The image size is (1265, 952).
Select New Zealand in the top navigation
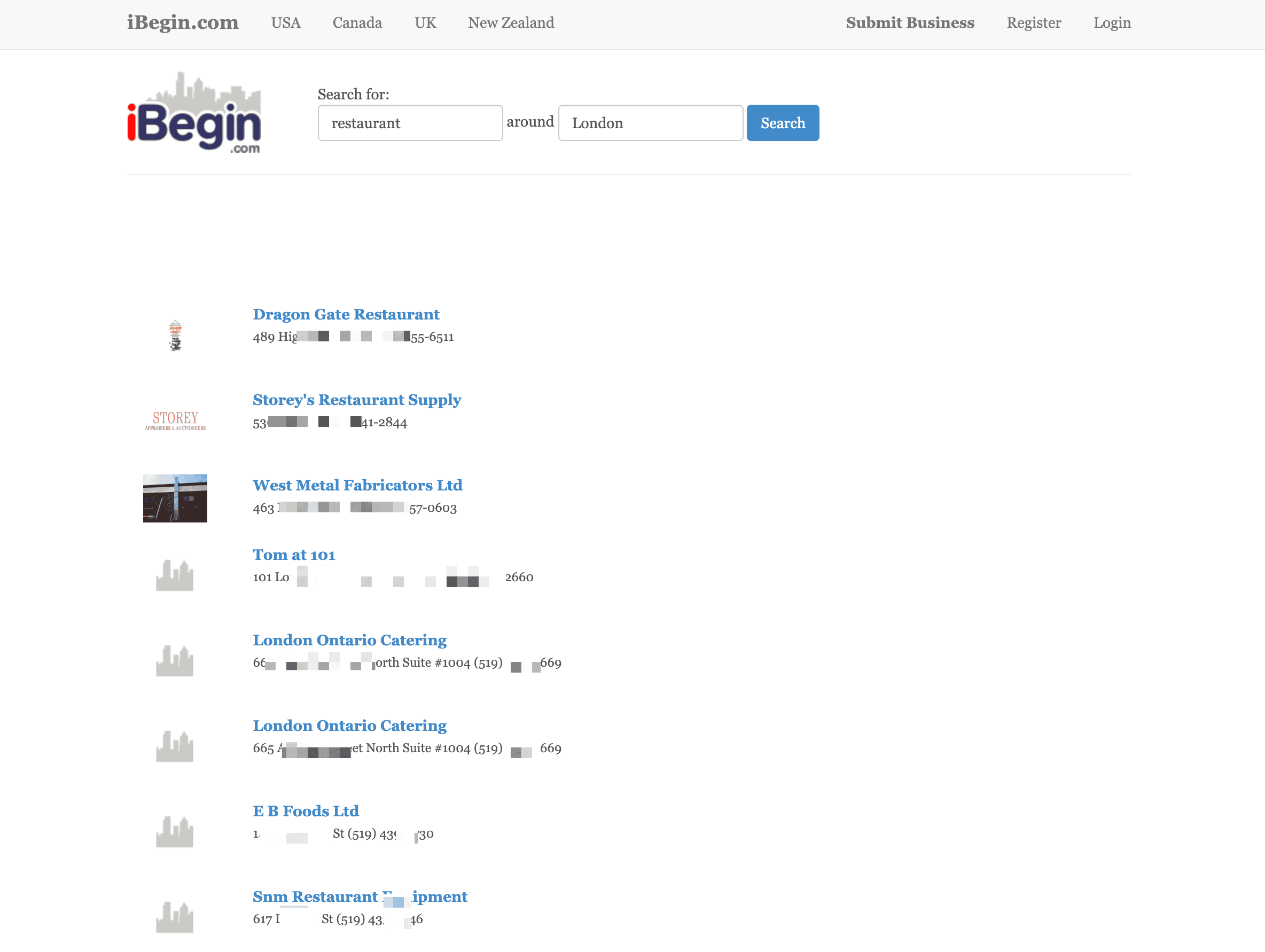pos(511,23)
